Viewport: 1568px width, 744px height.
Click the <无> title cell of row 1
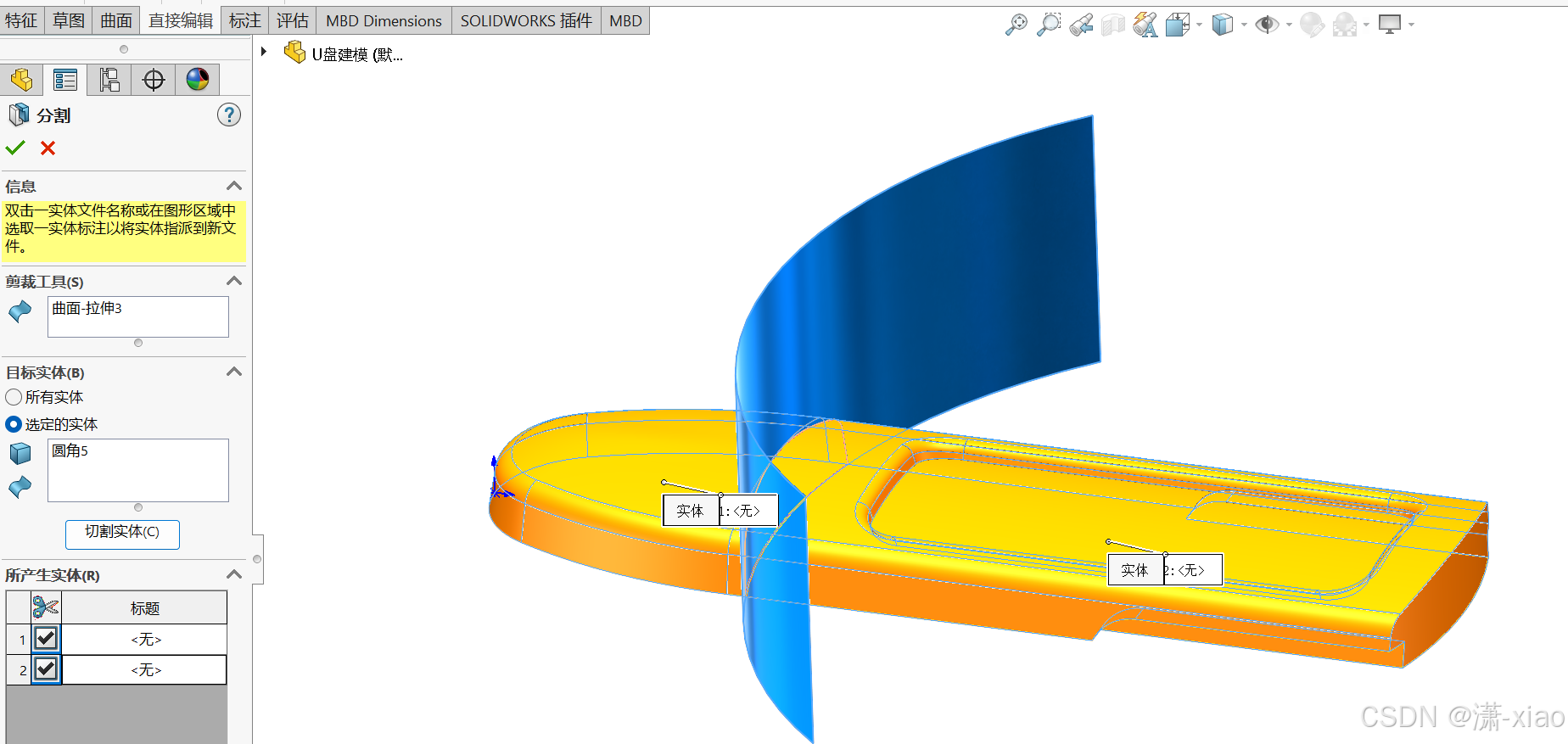point(144,639)
